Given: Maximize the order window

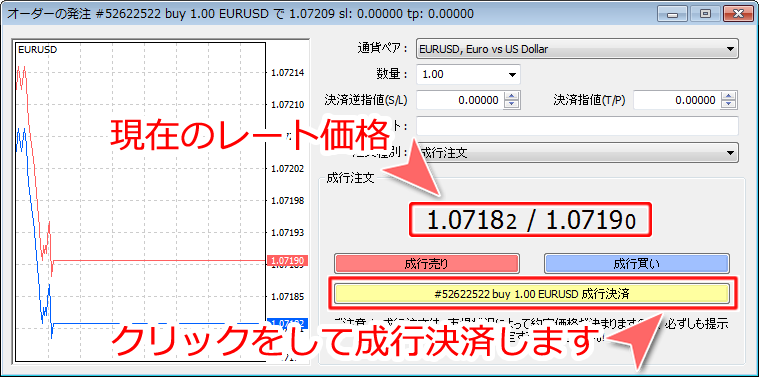Looking at the screenshot, I should click(705, 14).
